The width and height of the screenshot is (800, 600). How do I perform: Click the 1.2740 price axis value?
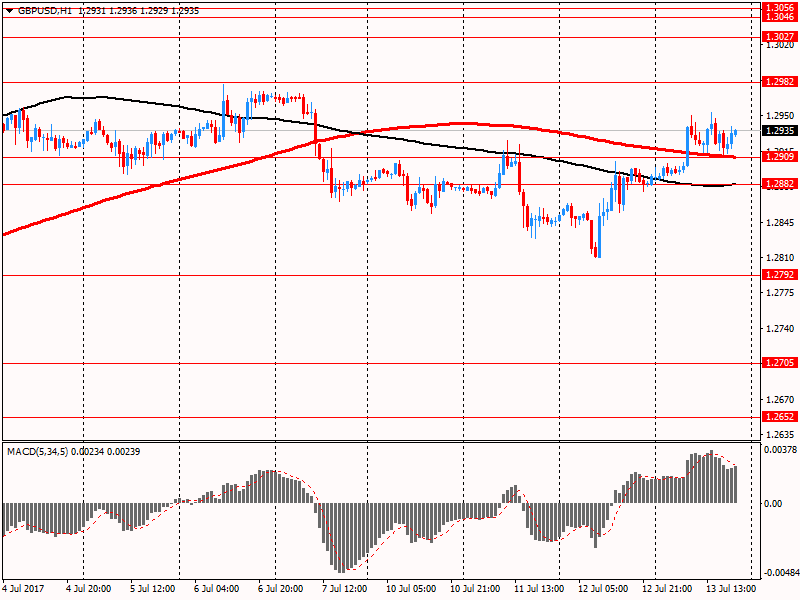coord(780,329)
